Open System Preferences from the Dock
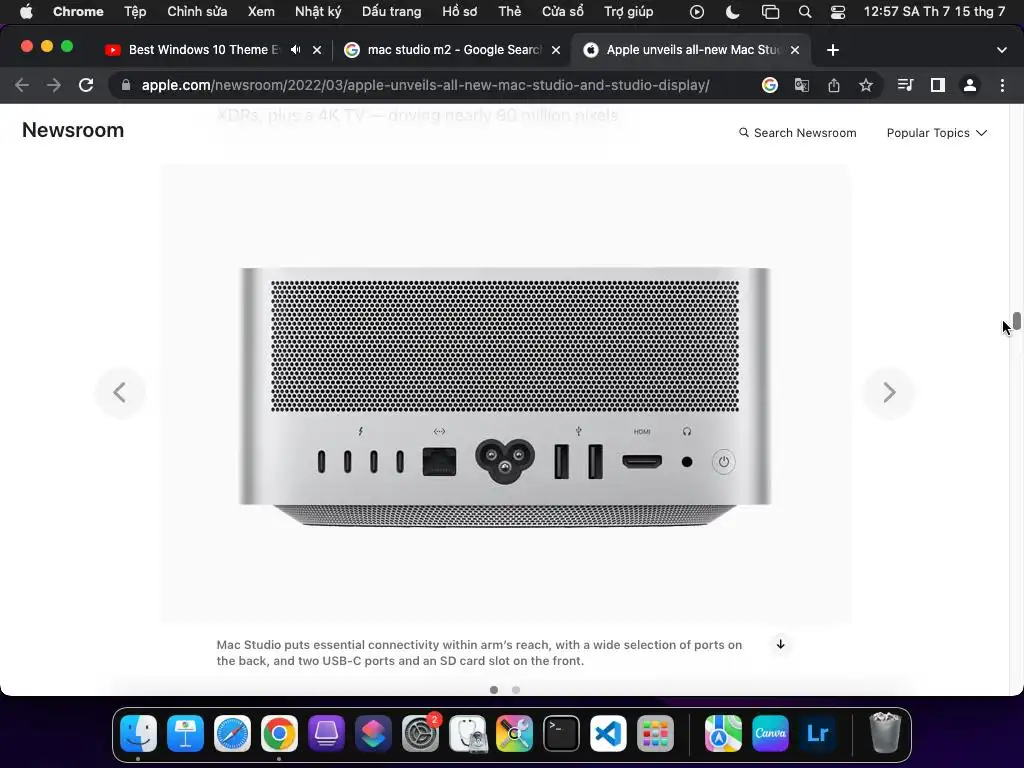 point(421,733)
